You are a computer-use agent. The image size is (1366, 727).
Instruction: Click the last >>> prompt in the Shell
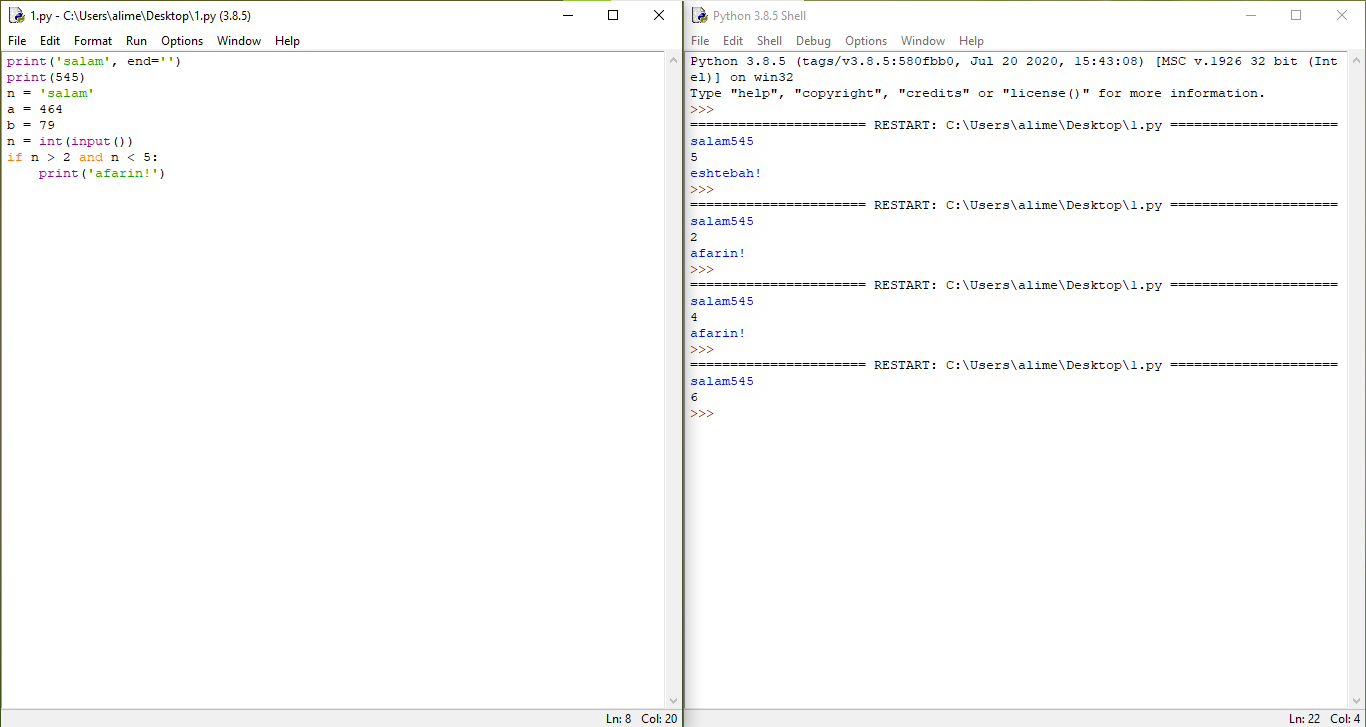[x=702, y=413]
